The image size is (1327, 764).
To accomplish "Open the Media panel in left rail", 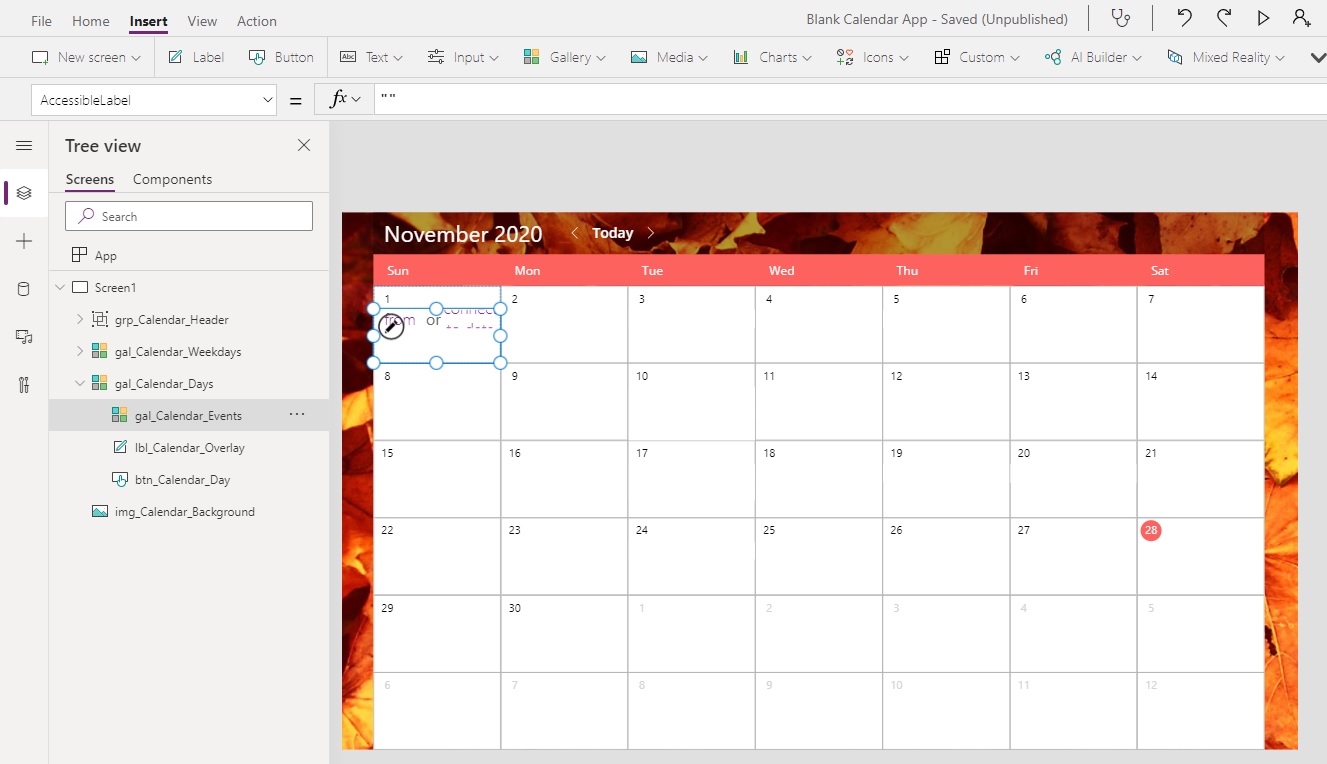I will [22, 337].
